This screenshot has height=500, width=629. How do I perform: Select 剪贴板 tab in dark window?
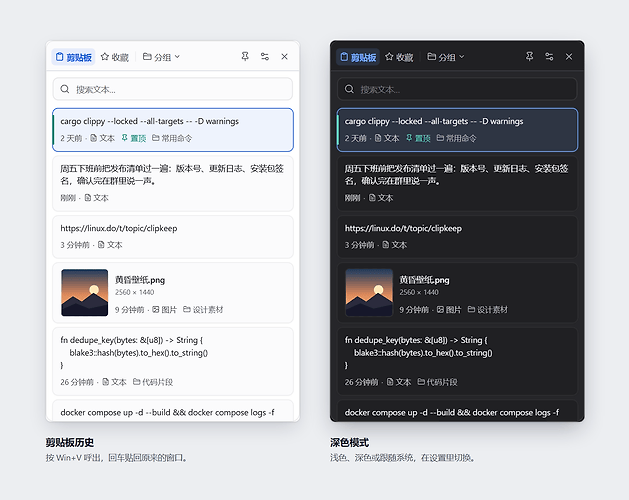(x=358, y=57)
